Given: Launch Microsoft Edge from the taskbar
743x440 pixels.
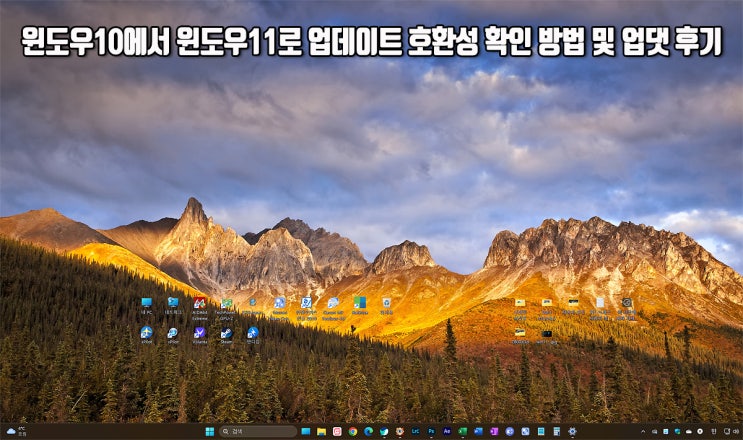Looking at the screenshot, I should click(368, 431).
